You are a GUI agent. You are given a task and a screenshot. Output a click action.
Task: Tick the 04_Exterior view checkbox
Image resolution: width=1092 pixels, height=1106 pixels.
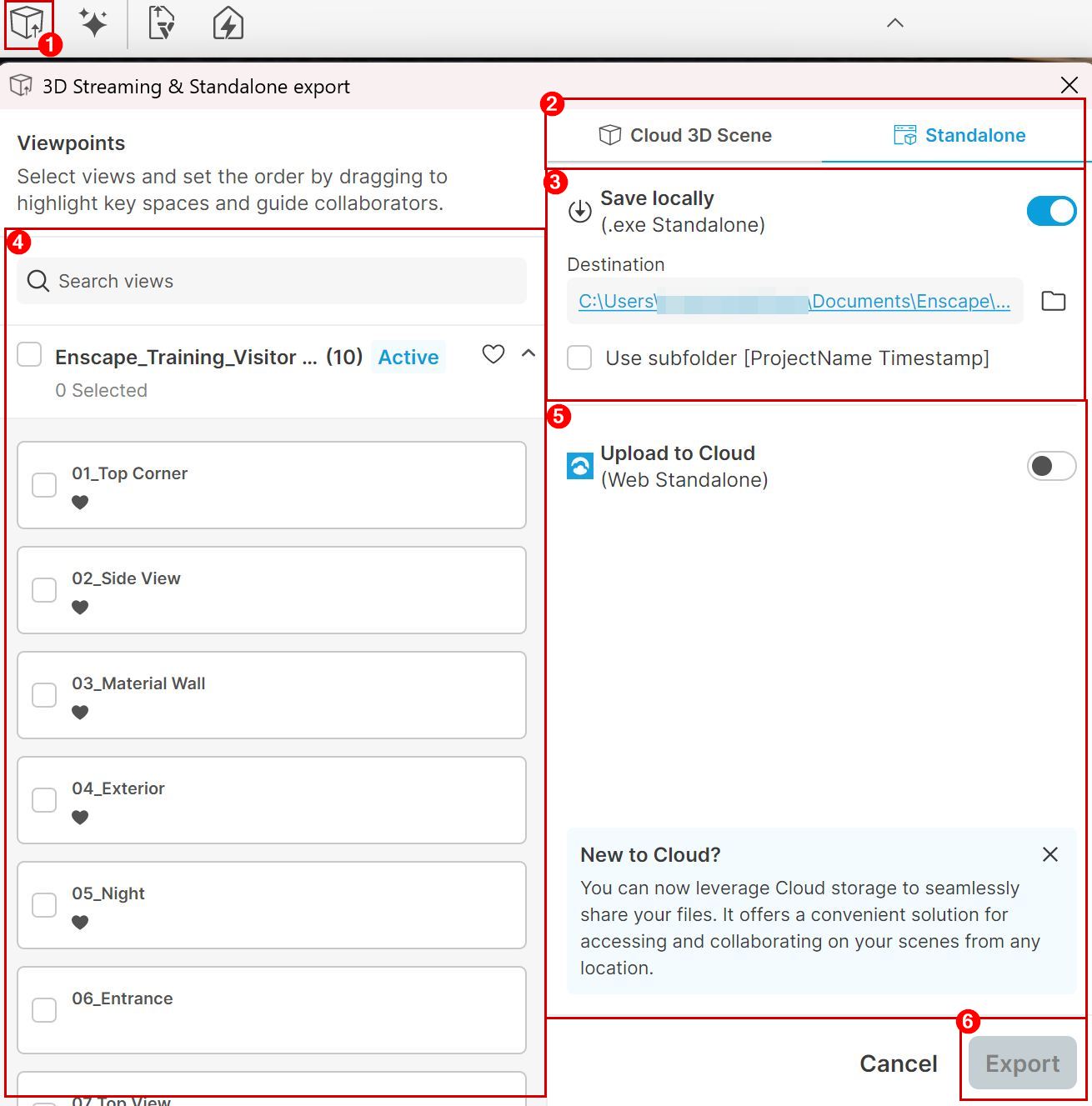point(44,800)
